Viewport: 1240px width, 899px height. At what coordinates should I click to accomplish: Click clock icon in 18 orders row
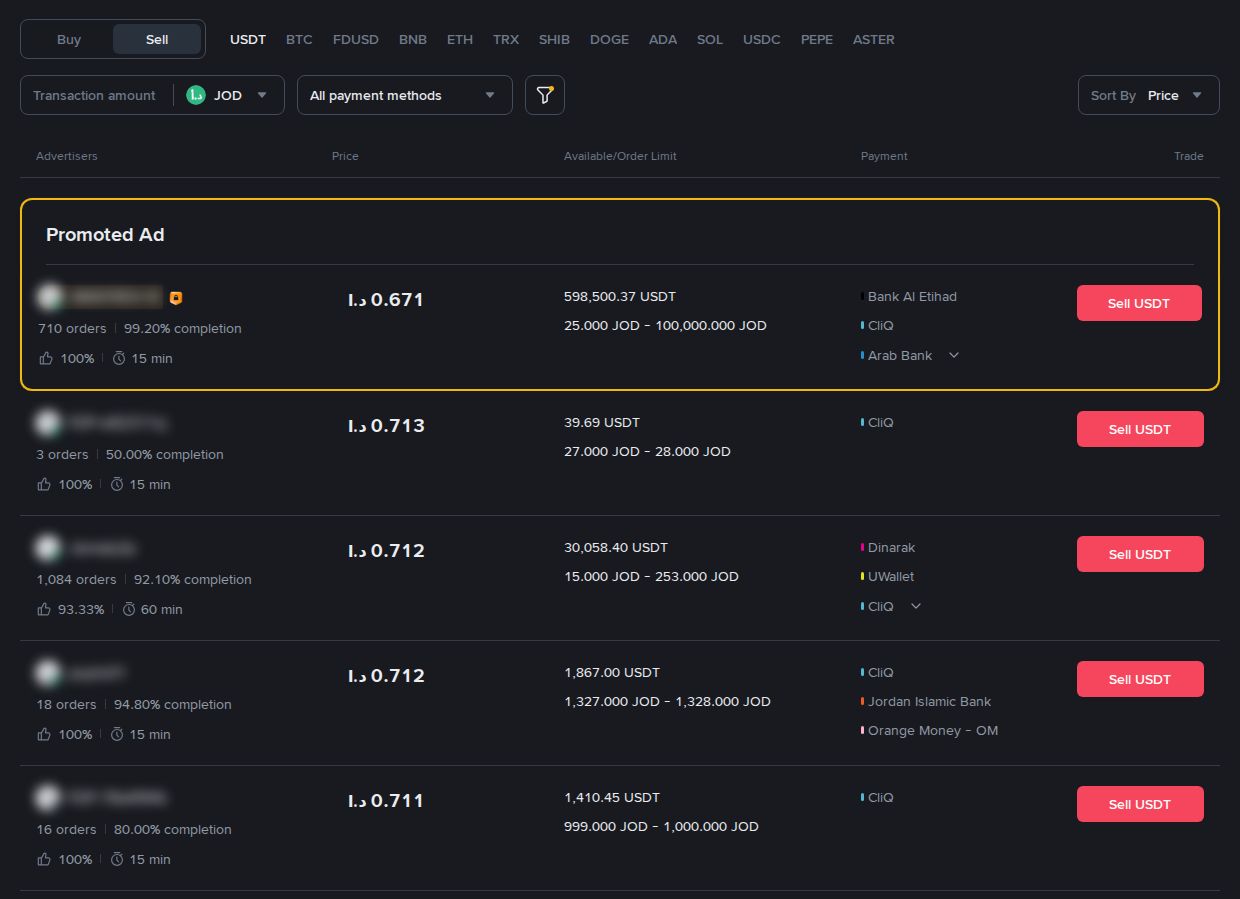[117, 734]
